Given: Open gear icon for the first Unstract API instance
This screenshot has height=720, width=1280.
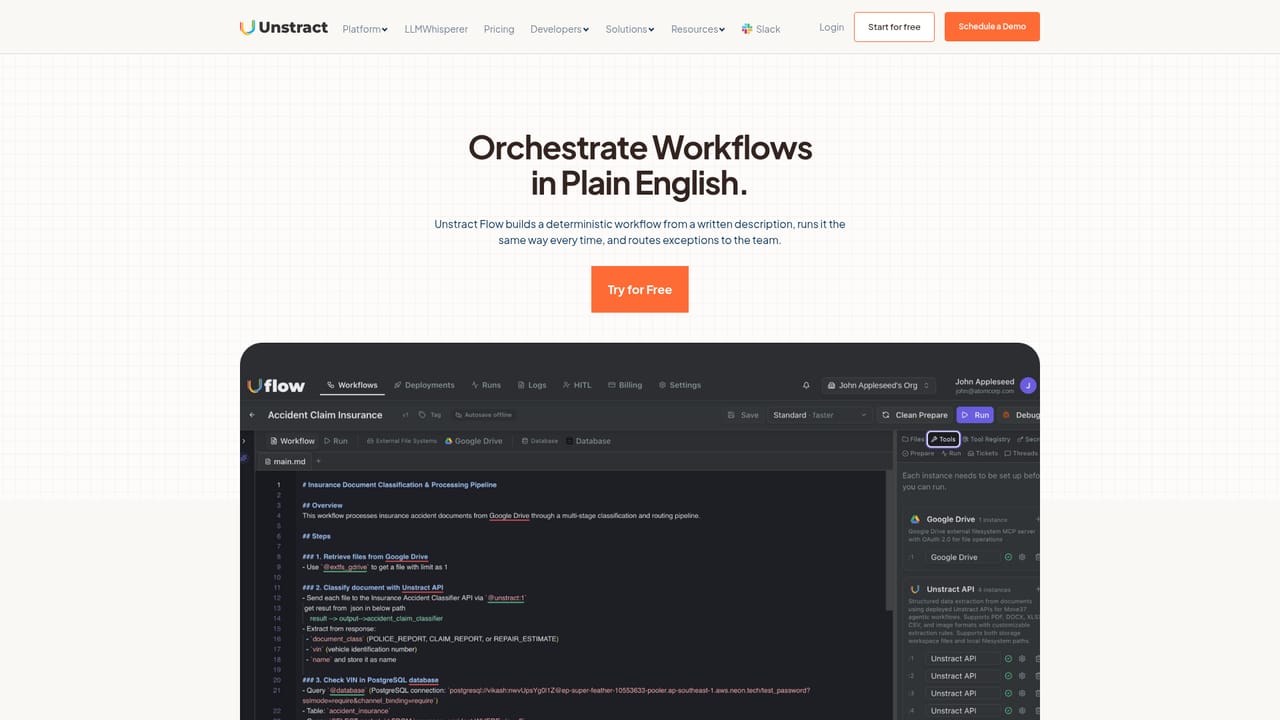Looking at the screenshot, I should click(1022, 658).
